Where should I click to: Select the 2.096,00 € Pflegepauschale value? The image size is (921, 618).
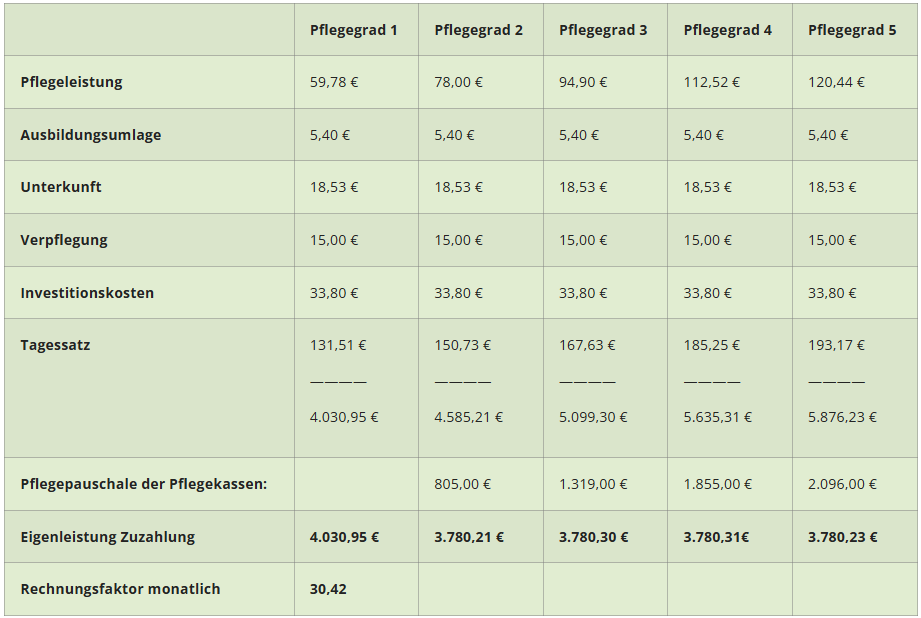[x=842, y=484]
